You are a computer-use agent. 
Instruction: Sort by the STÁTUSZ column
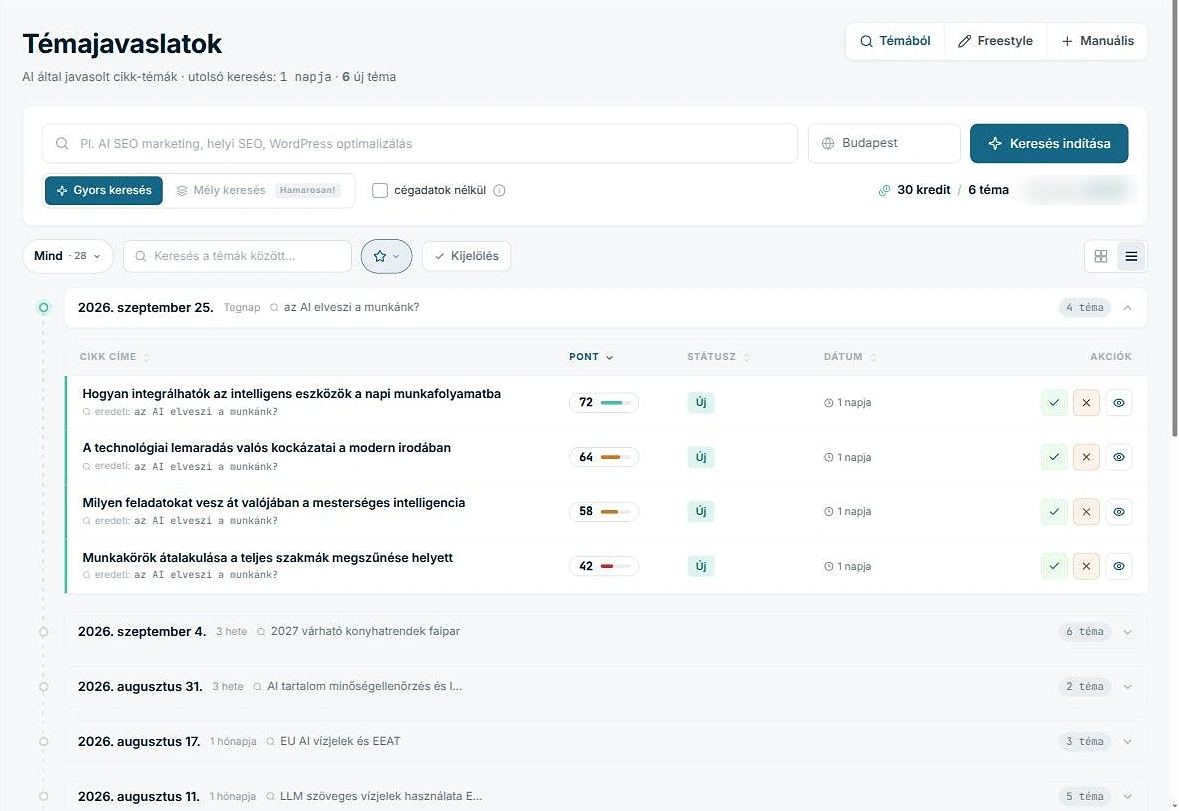(x=718, y=357)
